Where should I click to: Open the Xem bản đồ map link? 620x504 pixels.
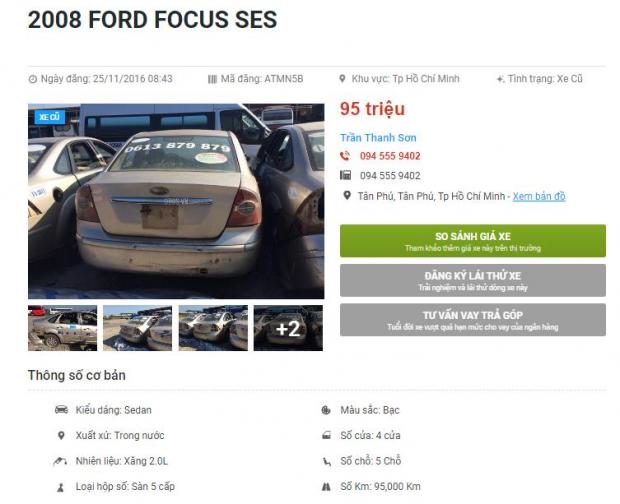[539, 196]
